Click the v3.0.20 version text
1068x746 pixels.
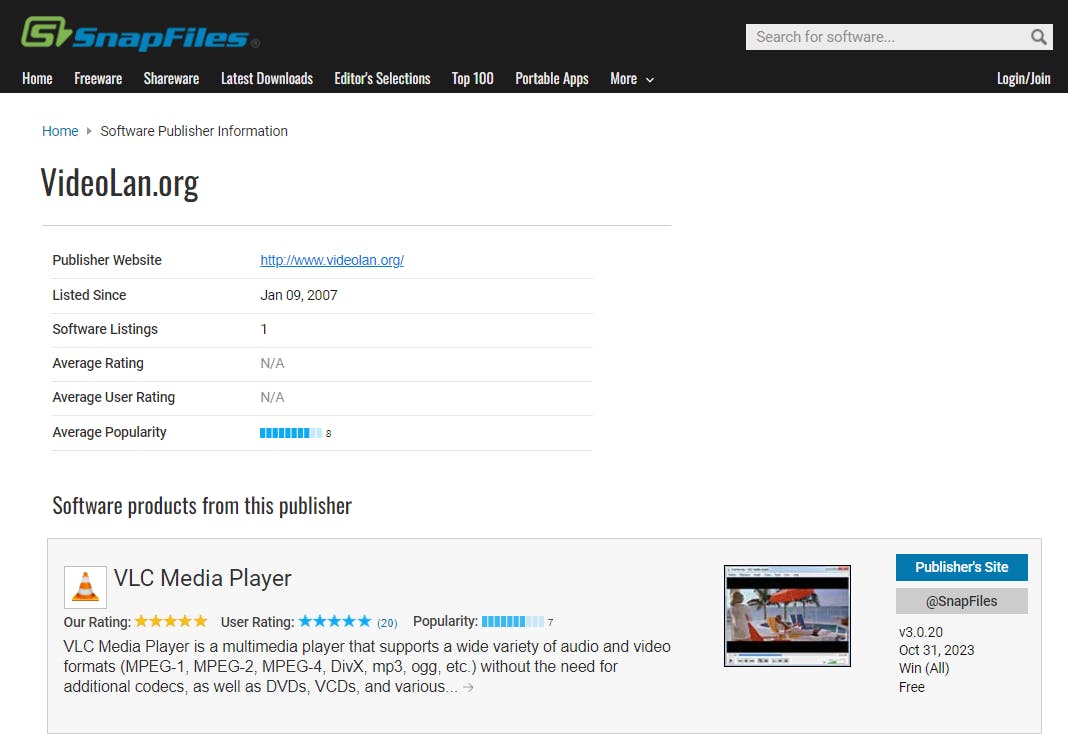point(920,632)
